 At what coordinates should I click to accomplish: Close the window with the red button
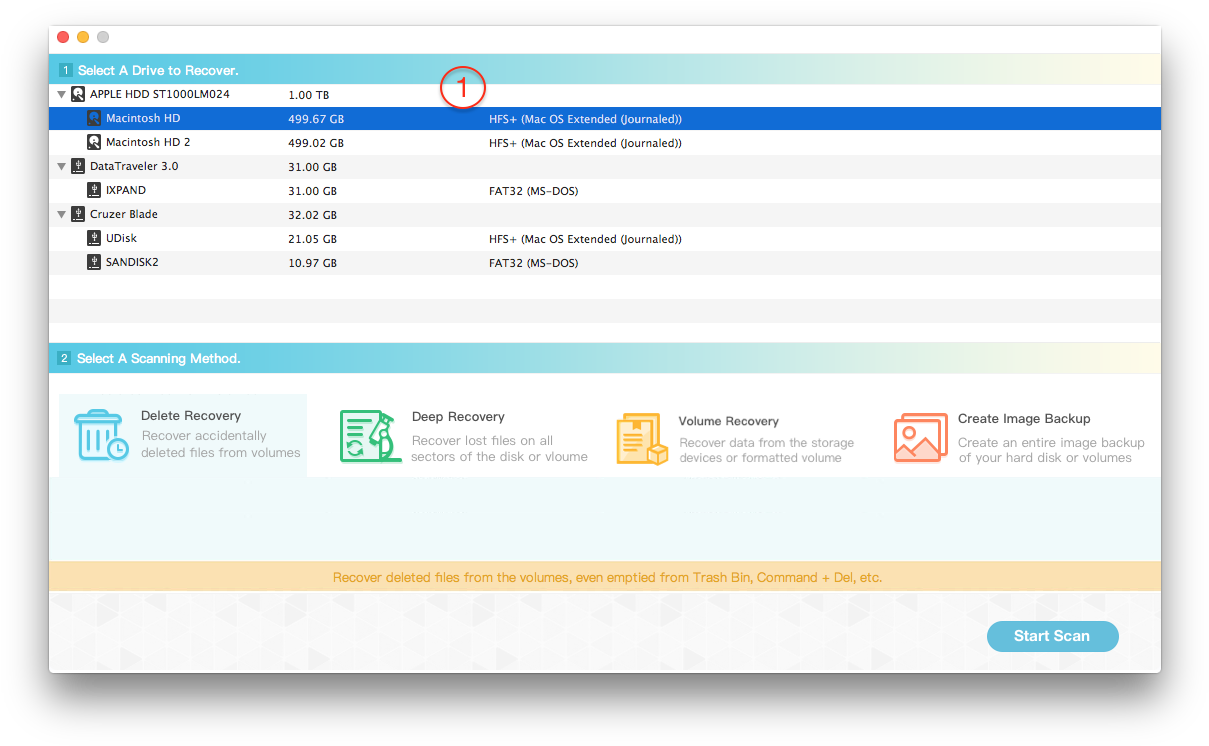(x=63, y=37)
